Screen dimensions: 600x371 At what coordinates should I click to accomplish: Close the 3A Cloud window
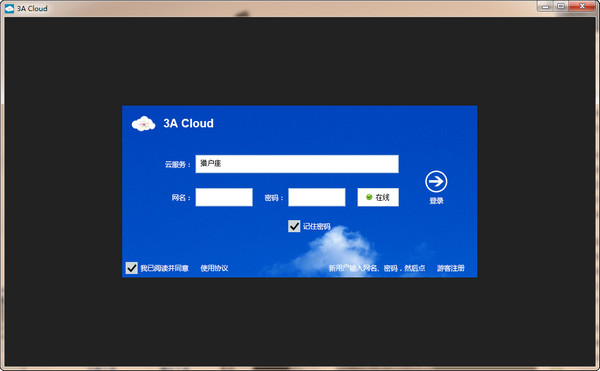click(582, 7)
